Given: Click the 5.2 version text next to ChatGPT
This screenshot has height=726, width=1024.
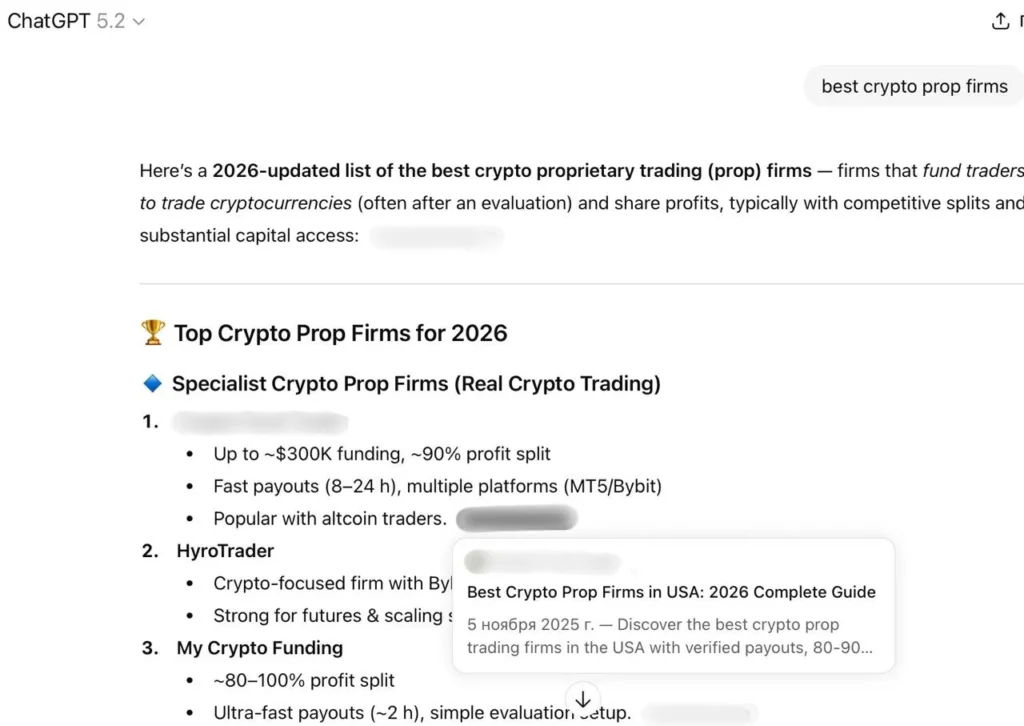Looking at the screenshot, I should pos(112,20).
